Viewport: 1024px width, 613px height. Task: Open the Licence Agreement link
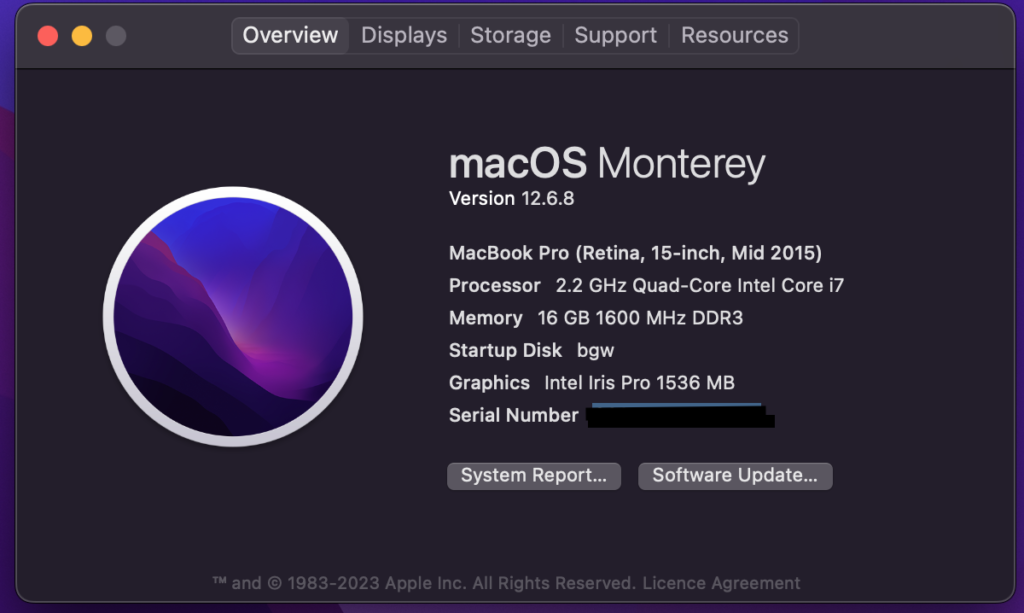721,583
